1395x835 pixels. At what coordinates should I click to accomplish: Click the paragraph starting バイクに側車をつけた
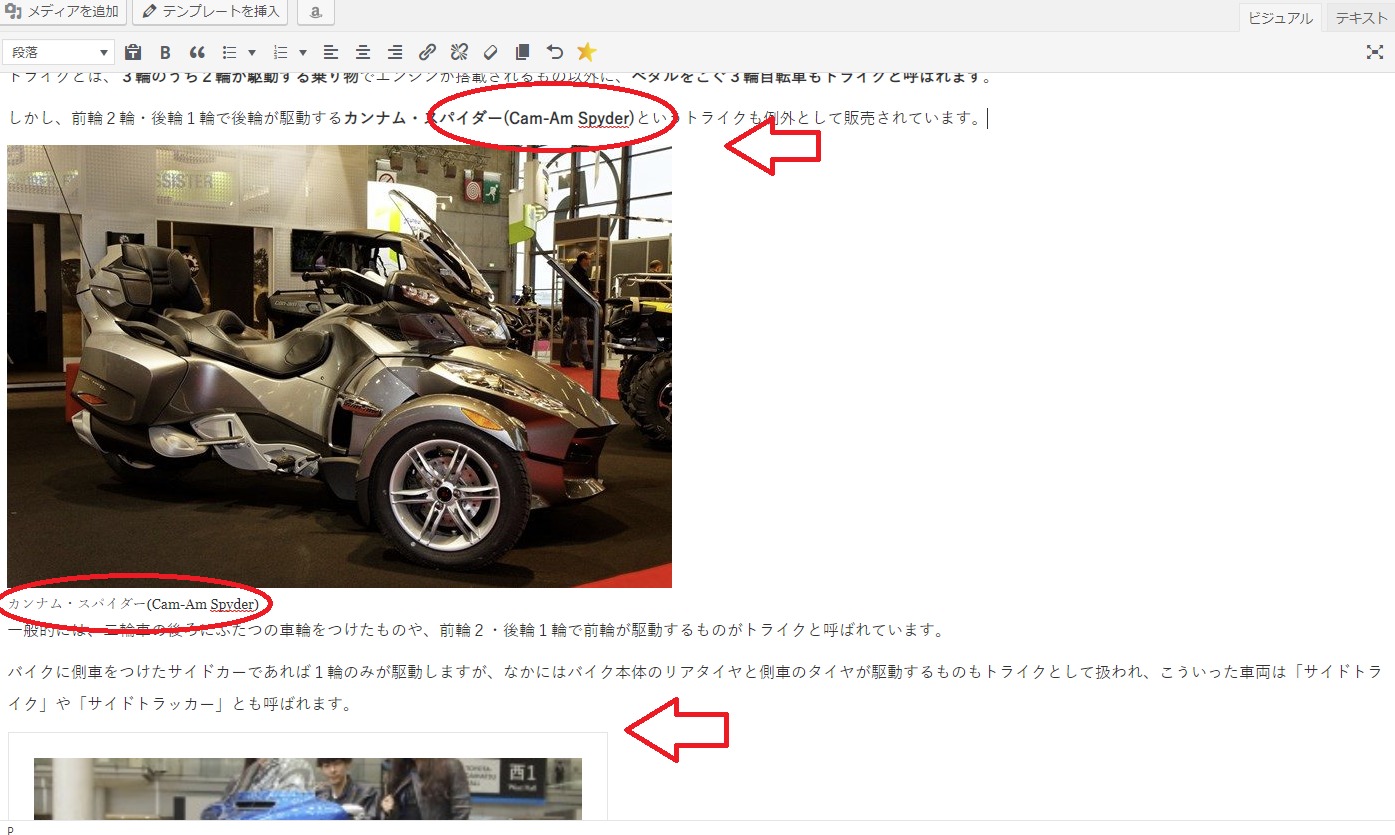coord(694,688)
